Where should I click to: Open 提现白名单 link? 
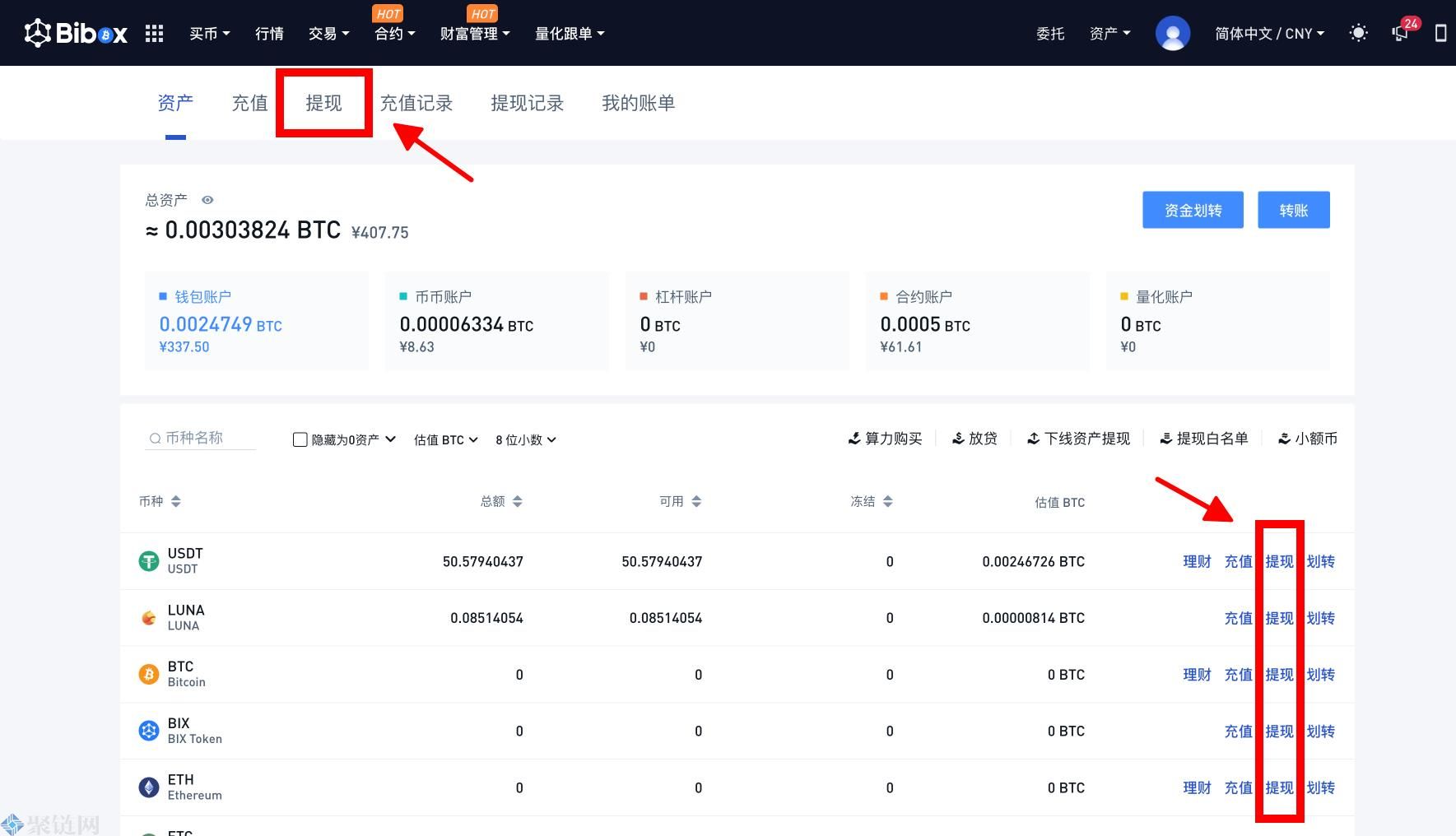pyautogui.click(x=1203, y=439)
